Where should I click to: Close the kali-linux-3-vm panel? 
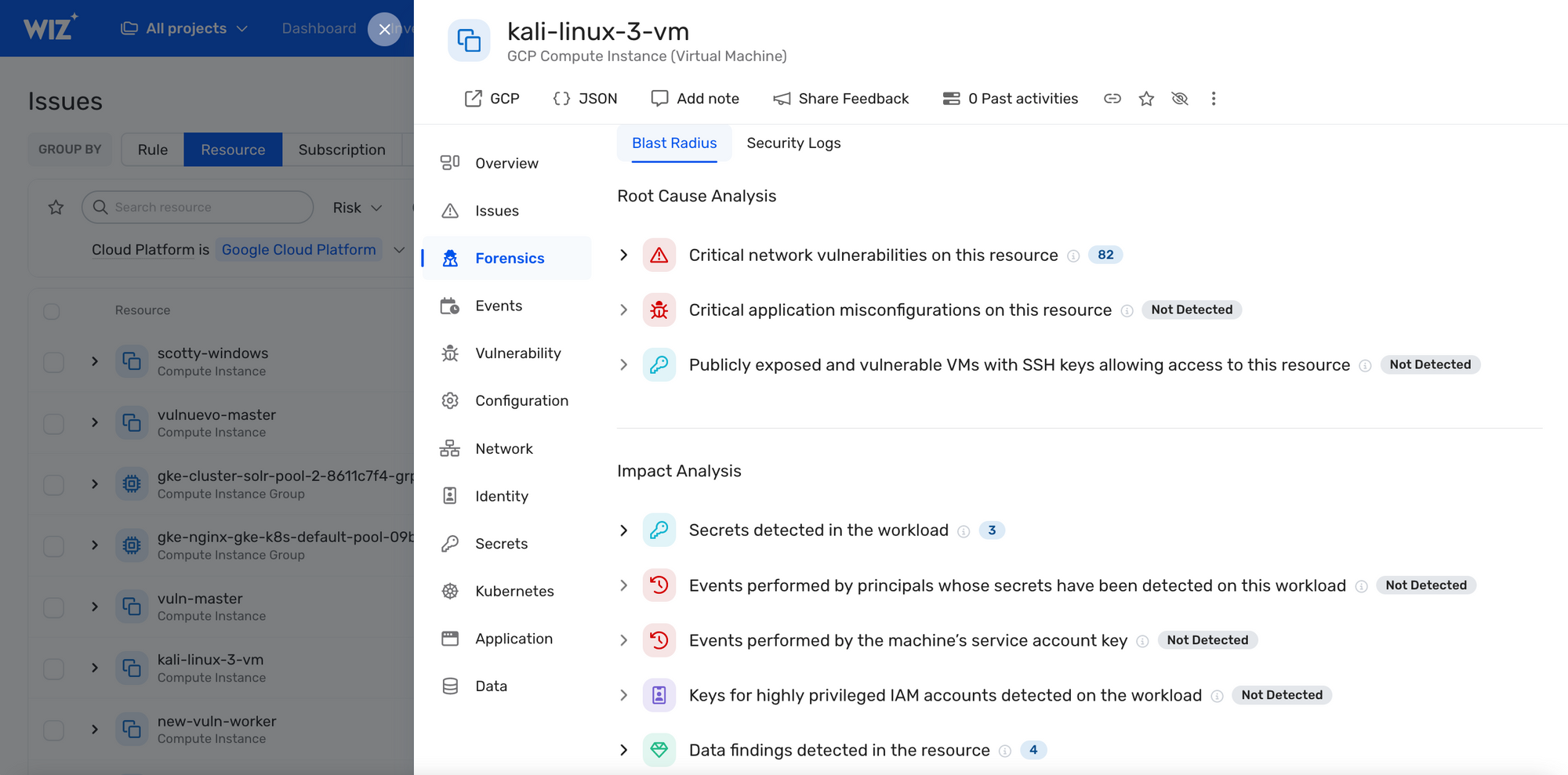[x=384, y=29]
